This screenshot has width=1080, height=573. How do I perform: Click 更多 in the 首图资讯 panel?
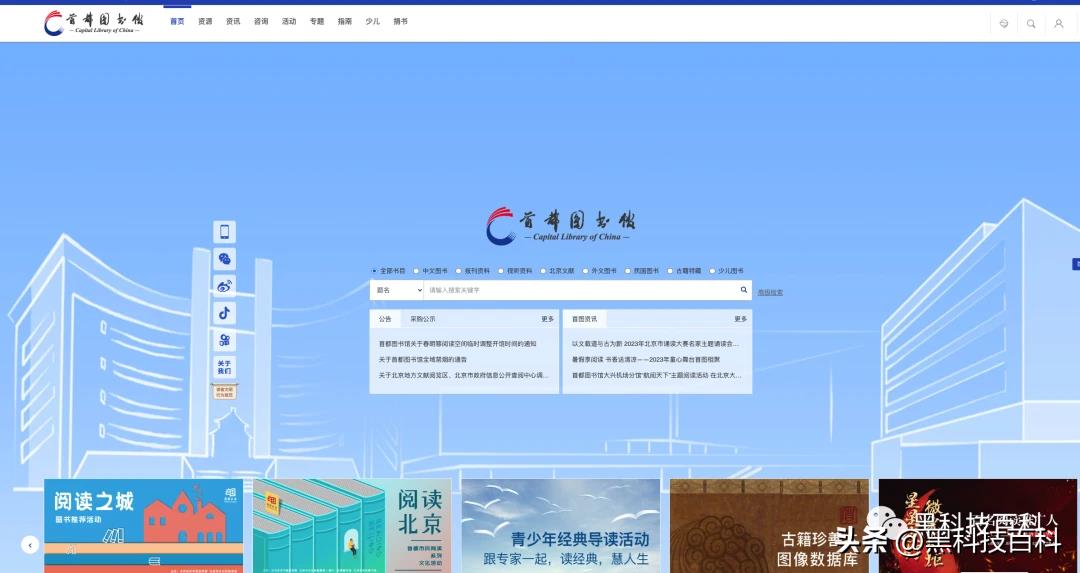pyautogui.click(x=740, y=319)
